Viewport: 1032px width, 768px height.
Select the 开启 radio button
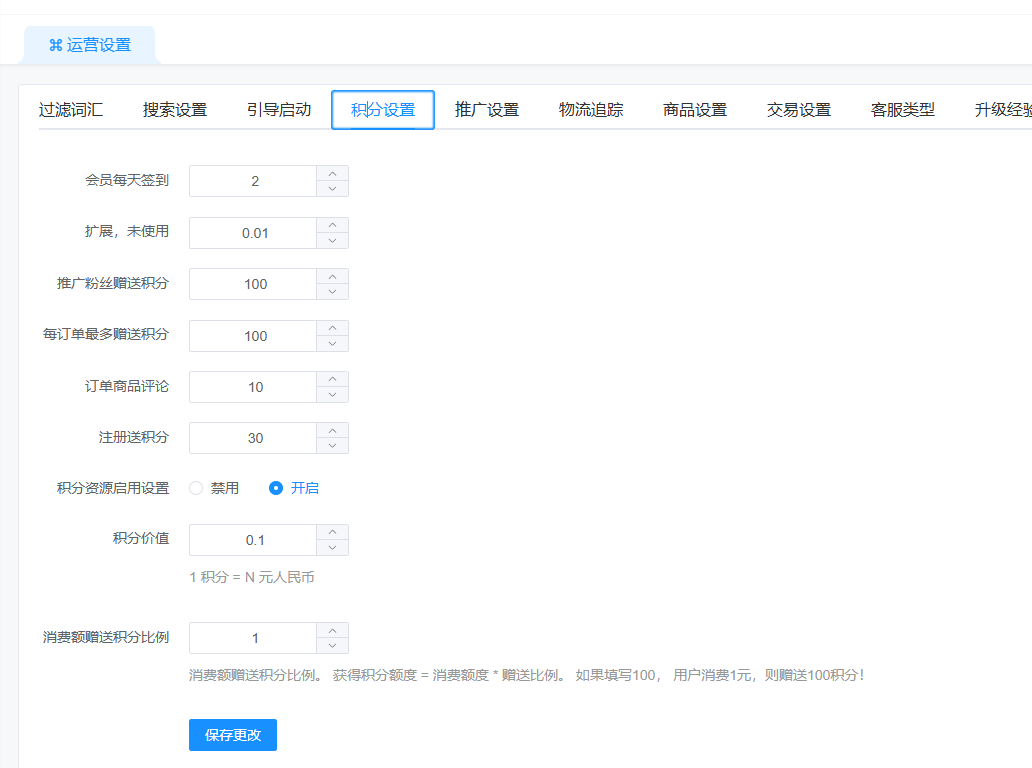(x=276, y=488)
